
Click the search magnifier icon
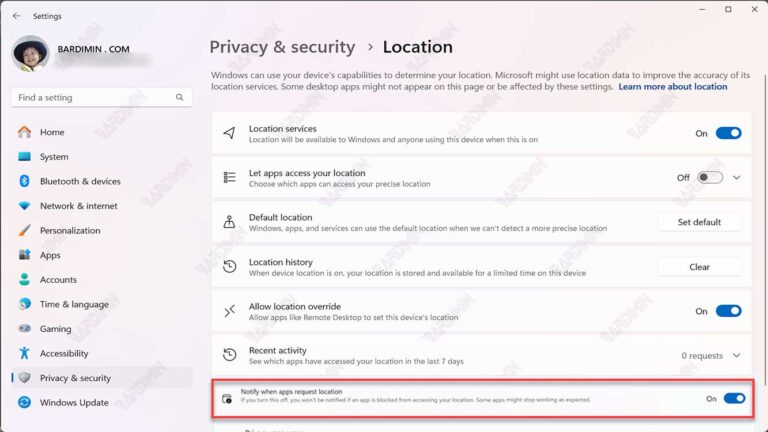[180, 97]
